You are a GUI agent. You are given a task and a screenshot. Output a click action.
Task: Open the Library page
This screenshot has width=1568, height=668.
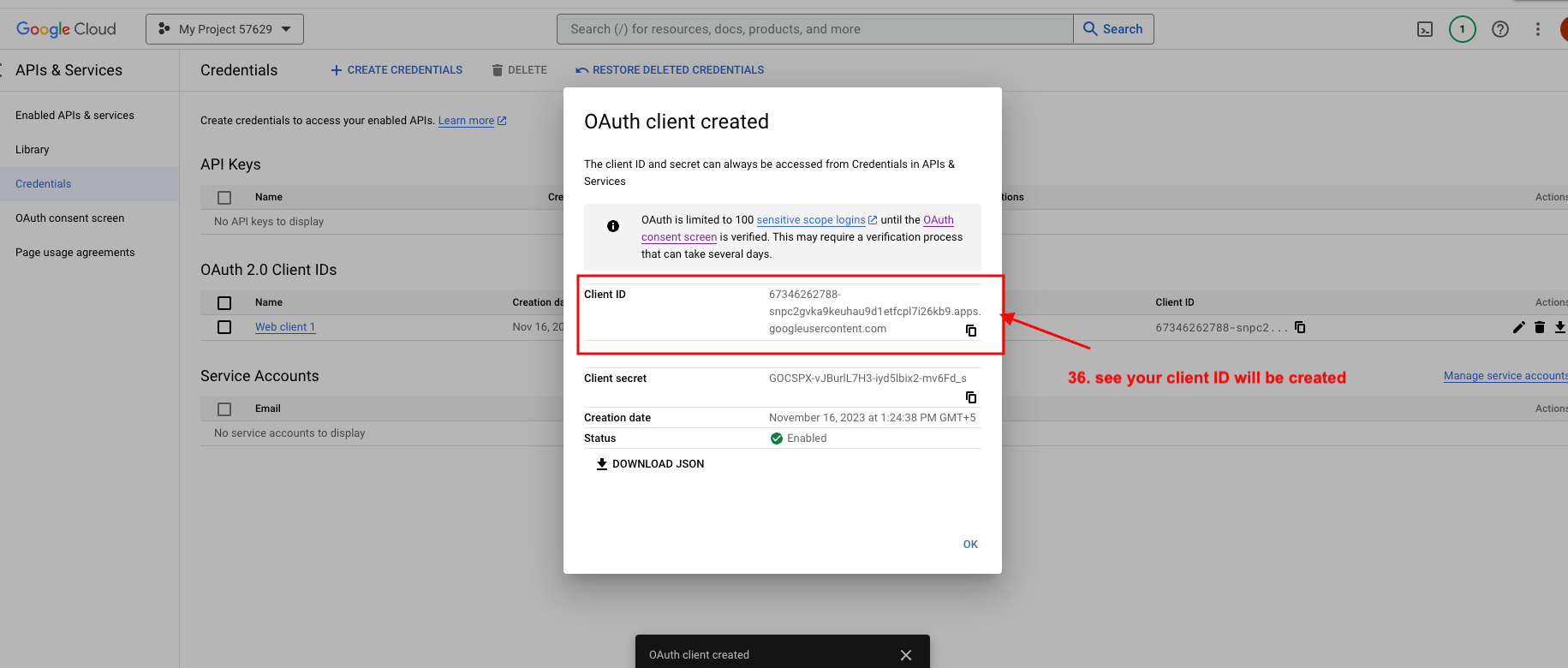pos(33,150)
